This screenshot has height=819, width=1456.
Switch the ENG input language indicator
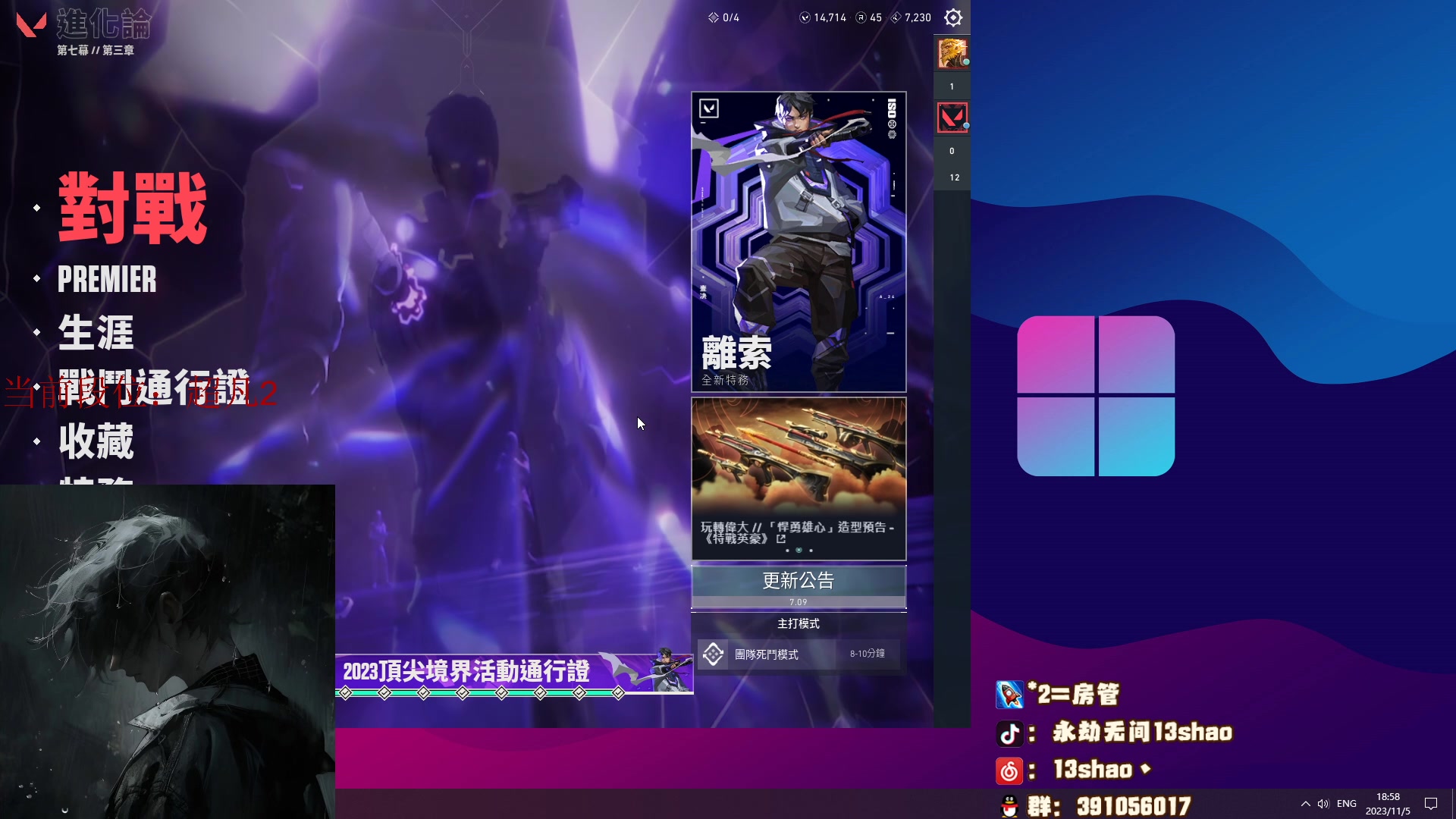pyautogui.click(x=1347, y=804)
